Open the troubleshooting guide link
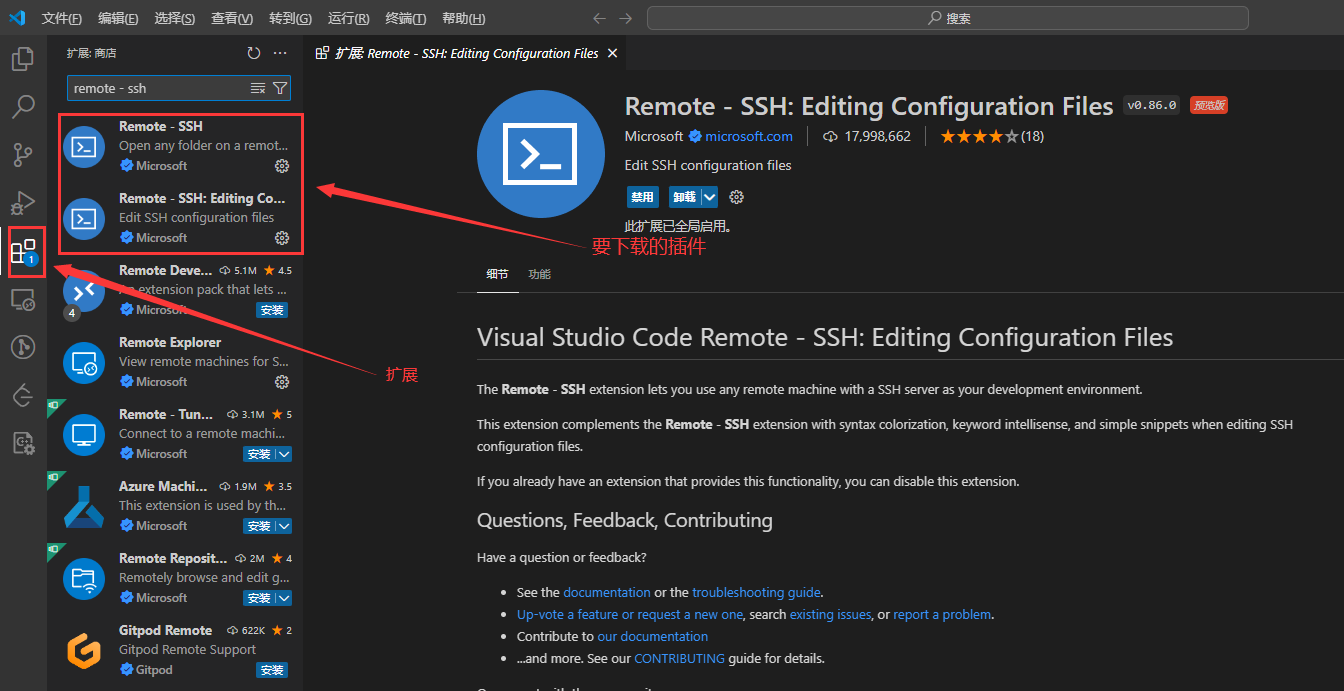The width and height of the screenshot is (1344, 691). pos(757,592)
